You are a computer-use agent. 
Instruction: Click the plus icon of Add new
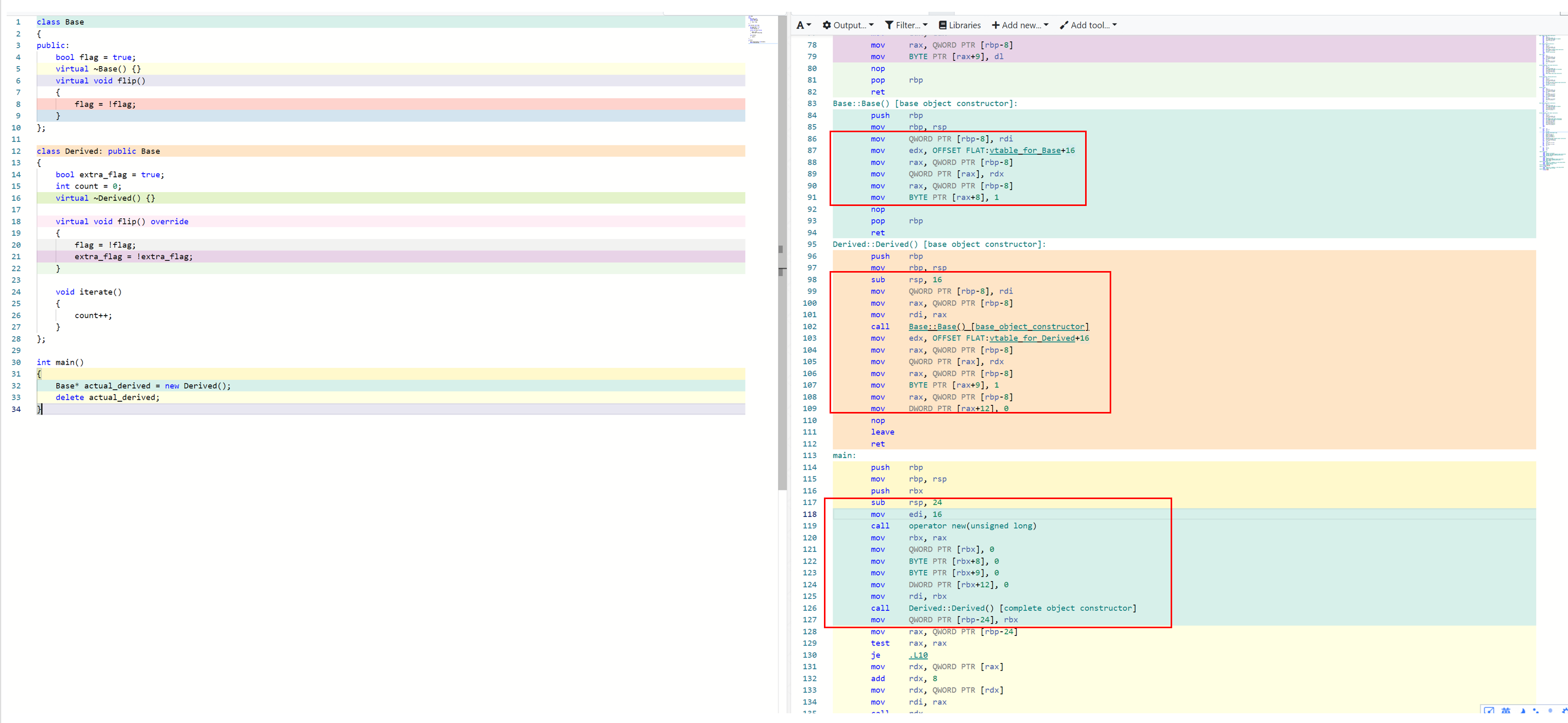coord(995,25)
